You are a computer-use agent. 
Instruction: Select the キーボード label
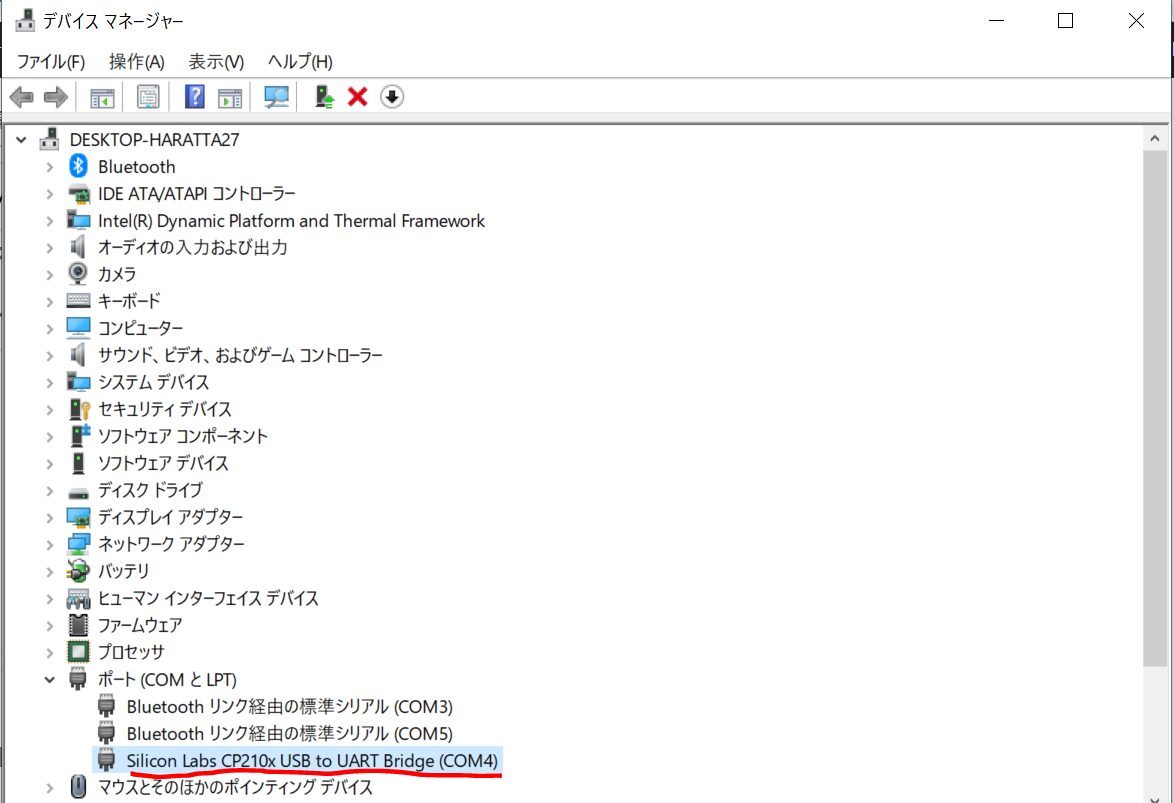click(129, 301)
